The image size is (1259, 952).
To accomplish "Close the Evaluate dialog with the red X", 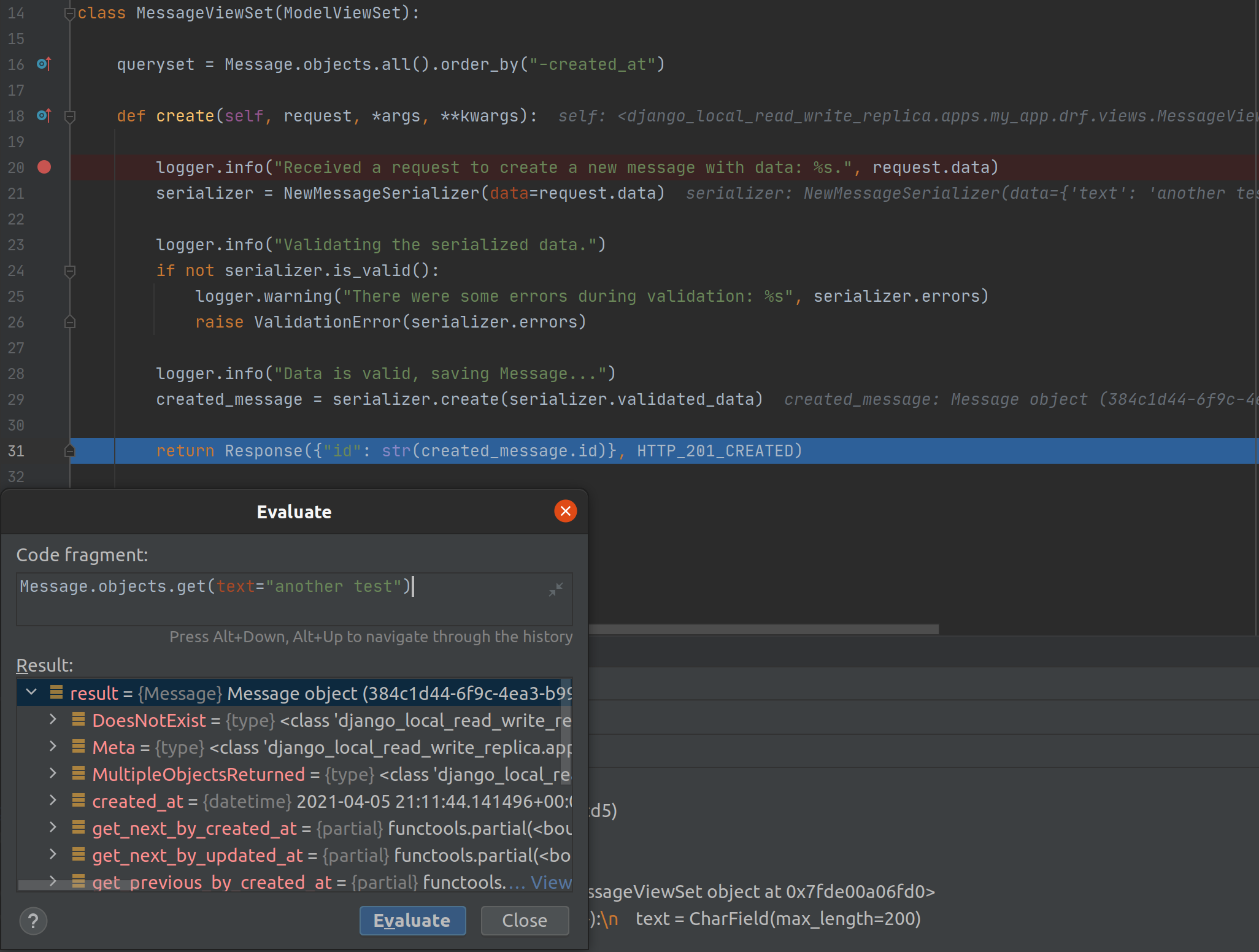I will click(565, 511).
